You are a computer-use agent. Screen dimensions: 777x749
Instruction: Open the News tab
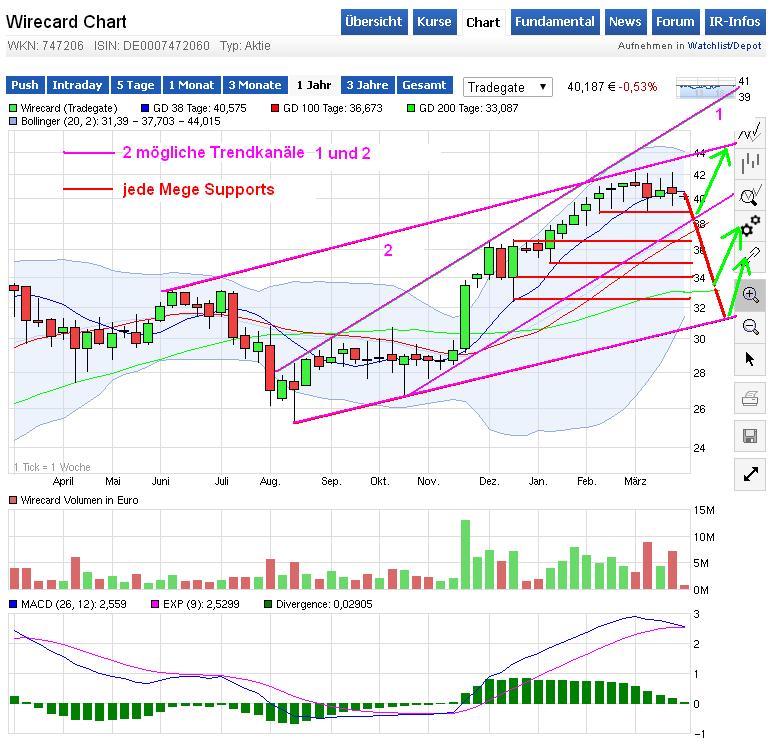pos(625,22)
